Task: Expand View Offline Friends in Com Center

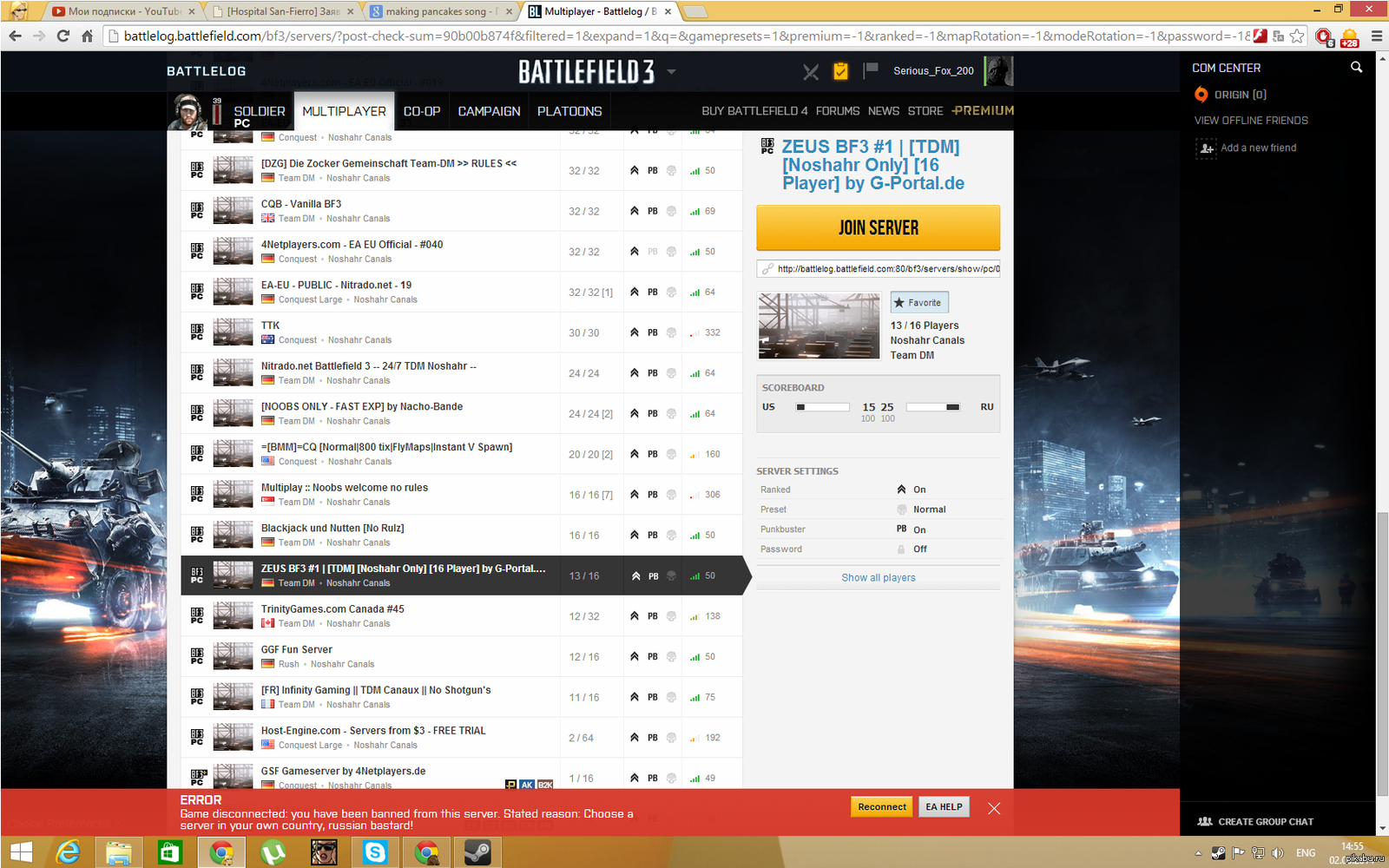Action: tap(1250, 121)
